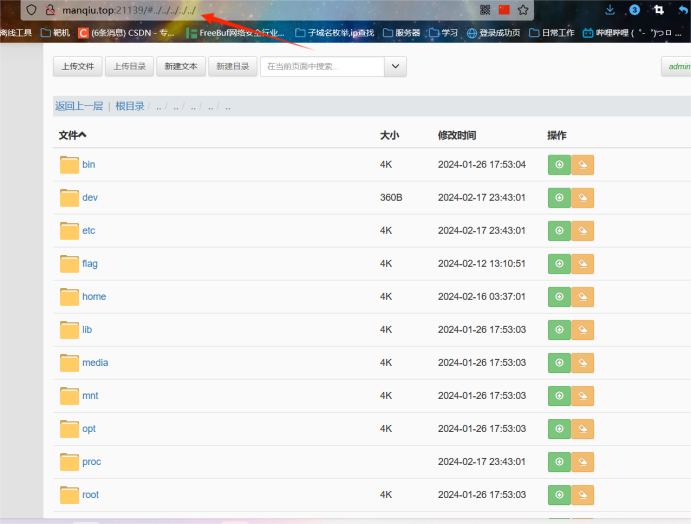691x524 pixels.
Task: Open the 登录成功页 bookmark
Action: click(x=494, y=33)
